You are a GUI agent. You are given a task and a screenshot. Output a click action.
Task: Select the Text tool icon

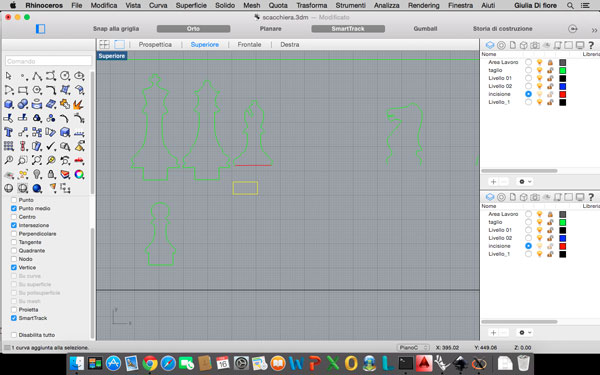coord(8,132)
